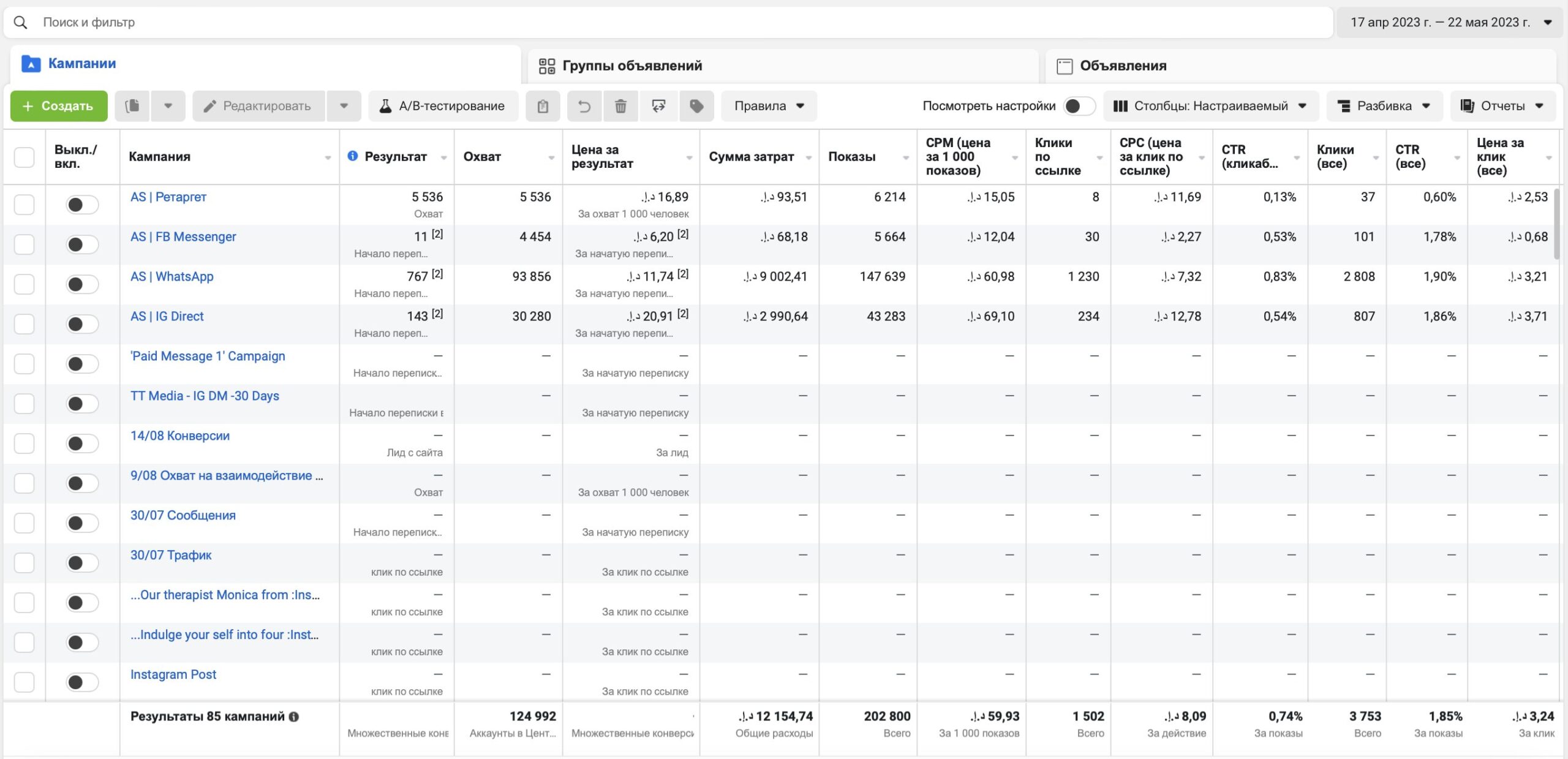Viewport: 1568px width, 759px height.
Task: Open the AS | IG Direct campaign link
Action: click(x=167, y=317)
